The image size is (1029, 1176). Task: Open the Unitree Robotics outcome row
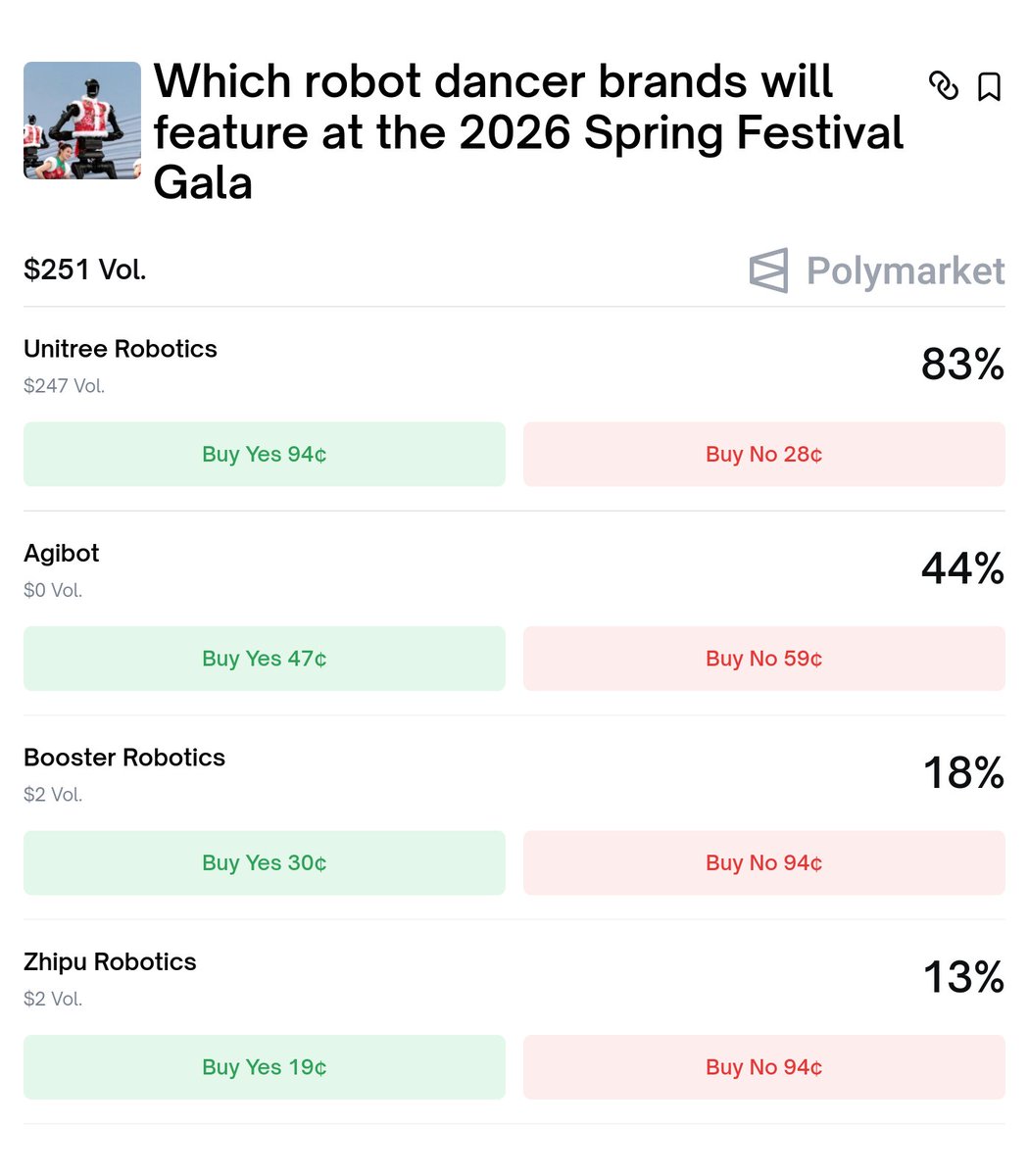pyautogui.click(x=514, y=365)
